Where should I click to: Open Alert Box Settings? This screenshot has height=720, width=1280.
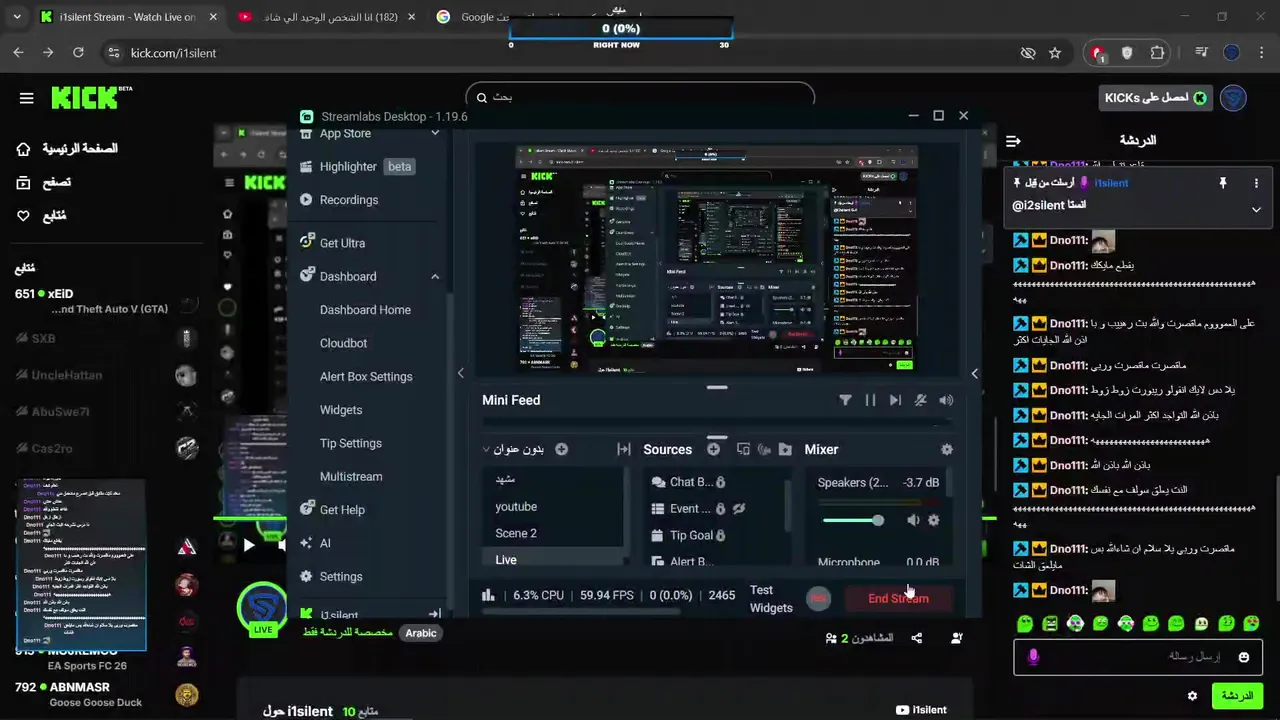pos(366,377)
